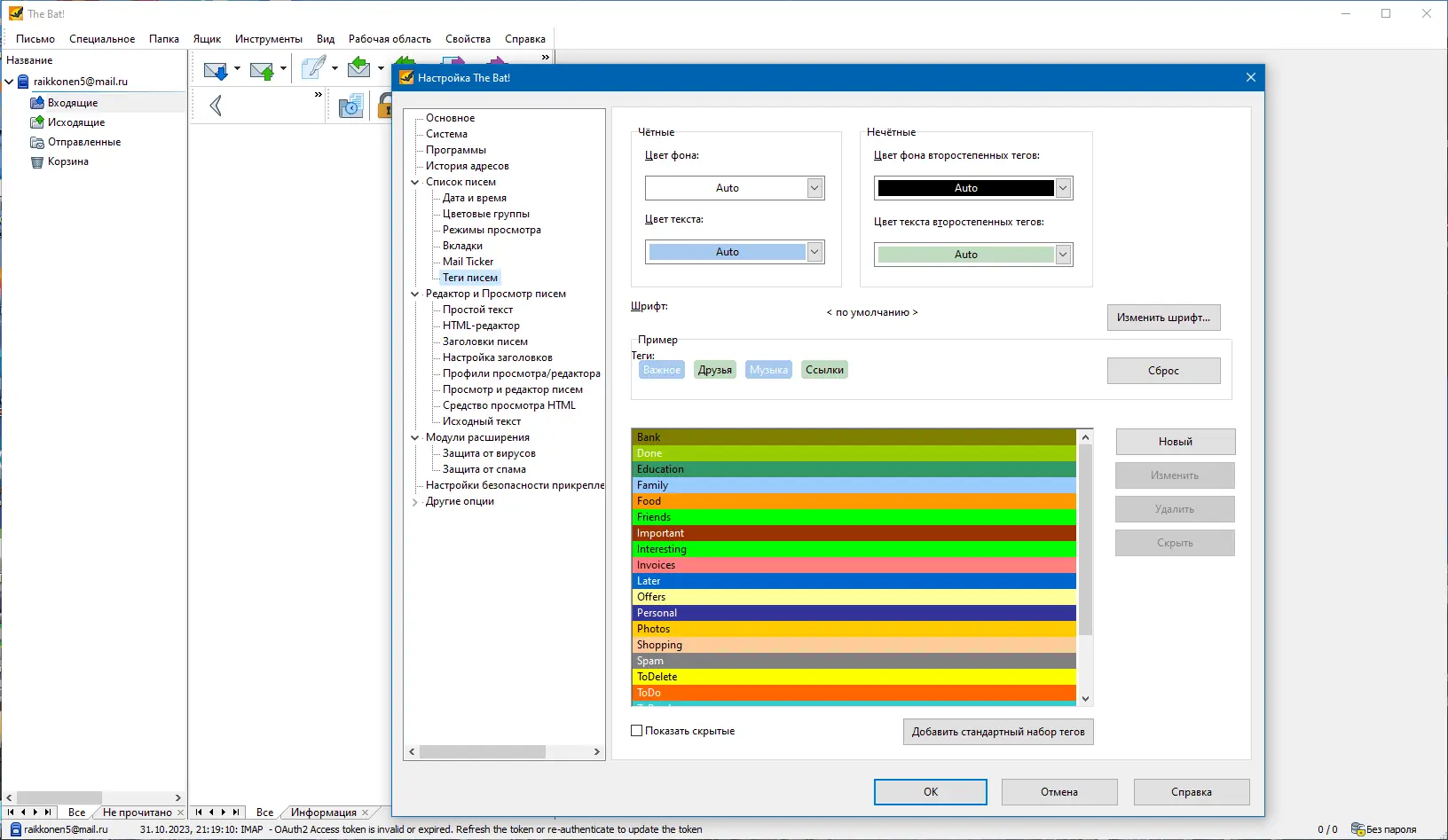Select Цветовые группы in settings tree
1448x840 pixels.
pyautogui.click(x=485, y=214)
